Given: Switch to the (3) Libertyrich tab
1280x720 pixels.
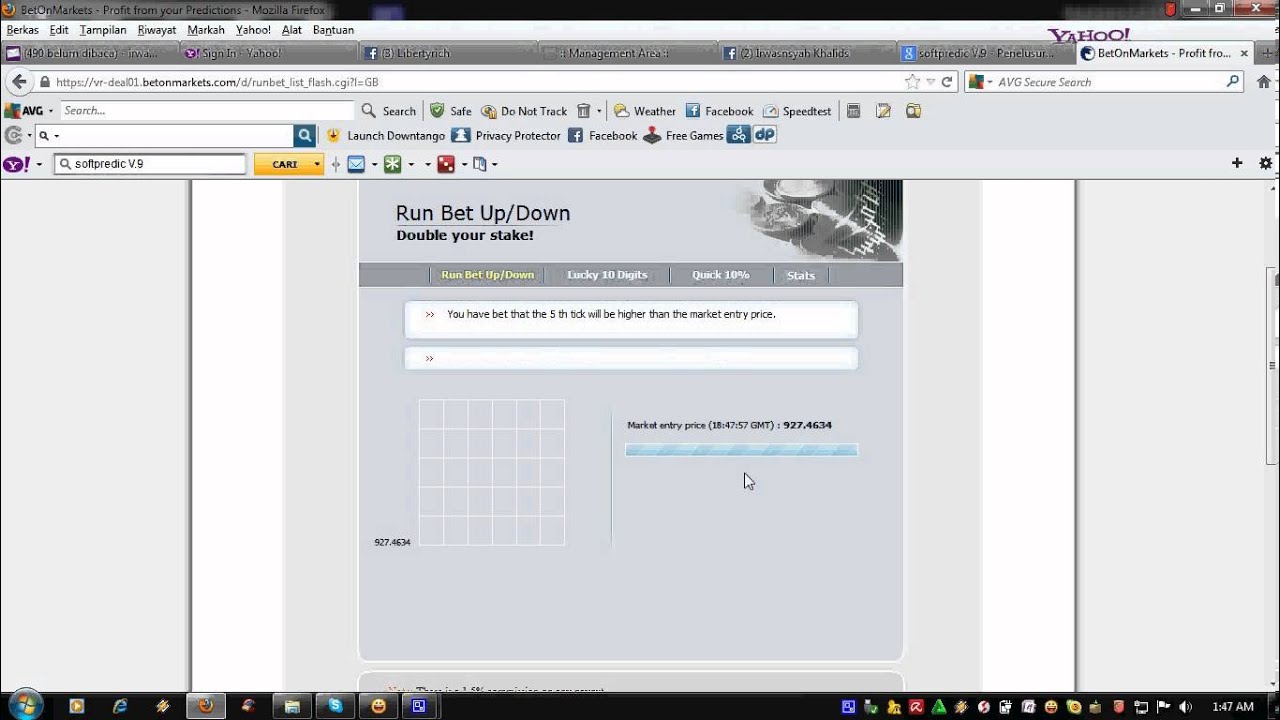Looking at the screenshot, I should pyautogui.click(x=449, y=53).
